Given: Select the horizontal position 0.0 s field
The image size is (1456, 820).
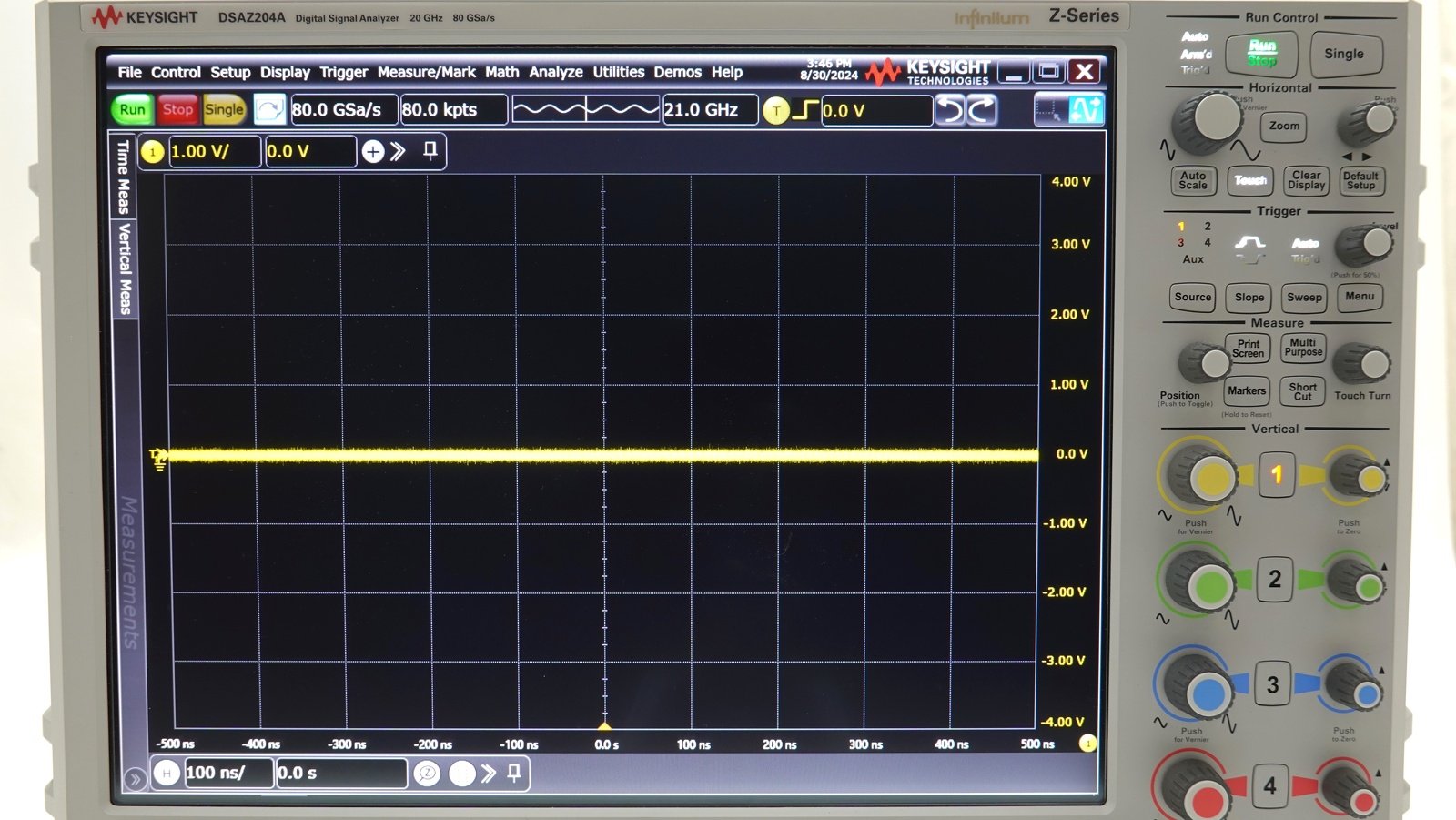Looking at the screenshot, I should [341, 773].
